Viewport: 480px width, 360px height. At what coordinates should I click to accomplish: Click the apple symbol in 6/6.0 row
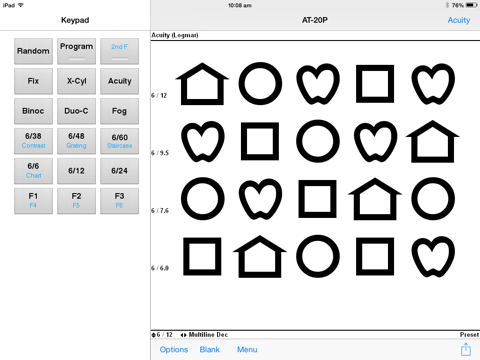433,257
